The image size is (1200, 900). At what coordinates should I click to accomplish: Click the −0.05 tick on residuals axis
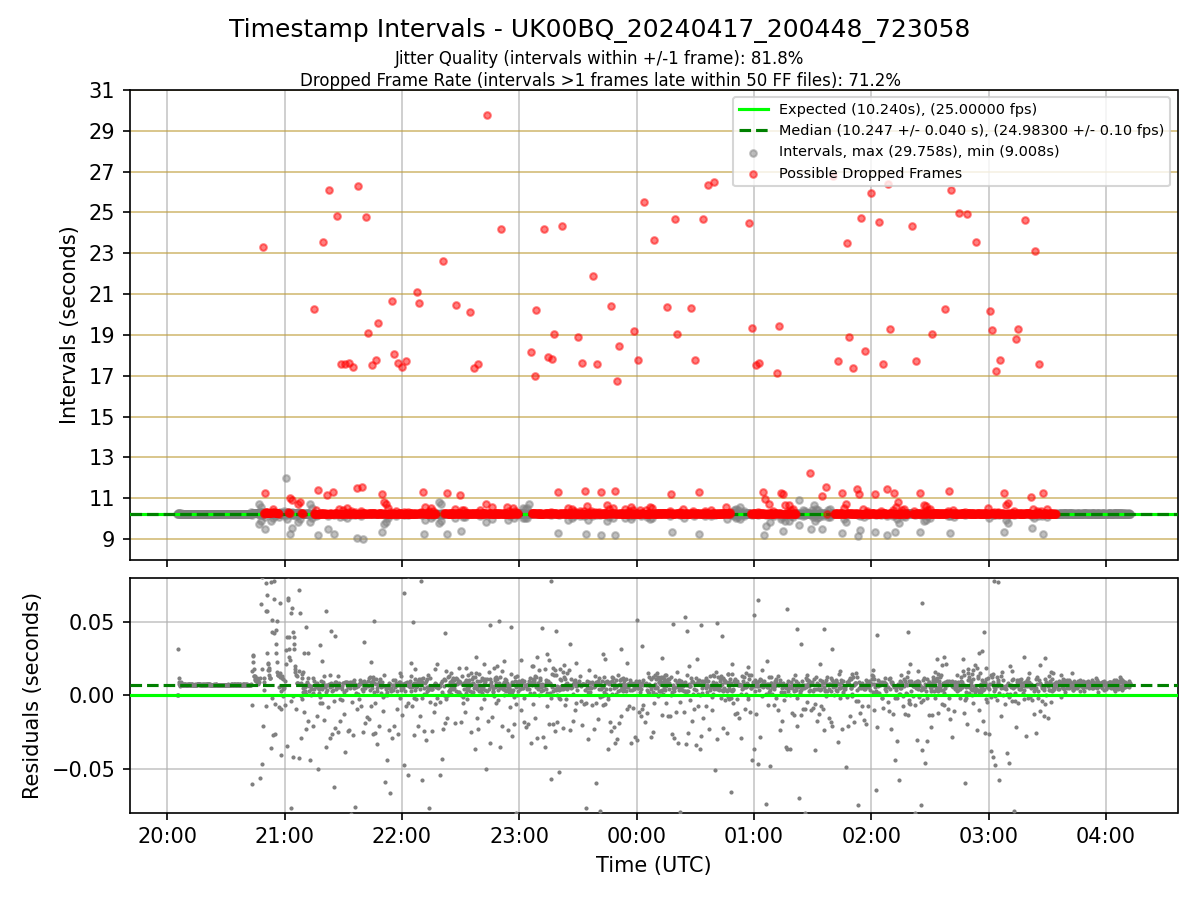[x=86, y=770]
